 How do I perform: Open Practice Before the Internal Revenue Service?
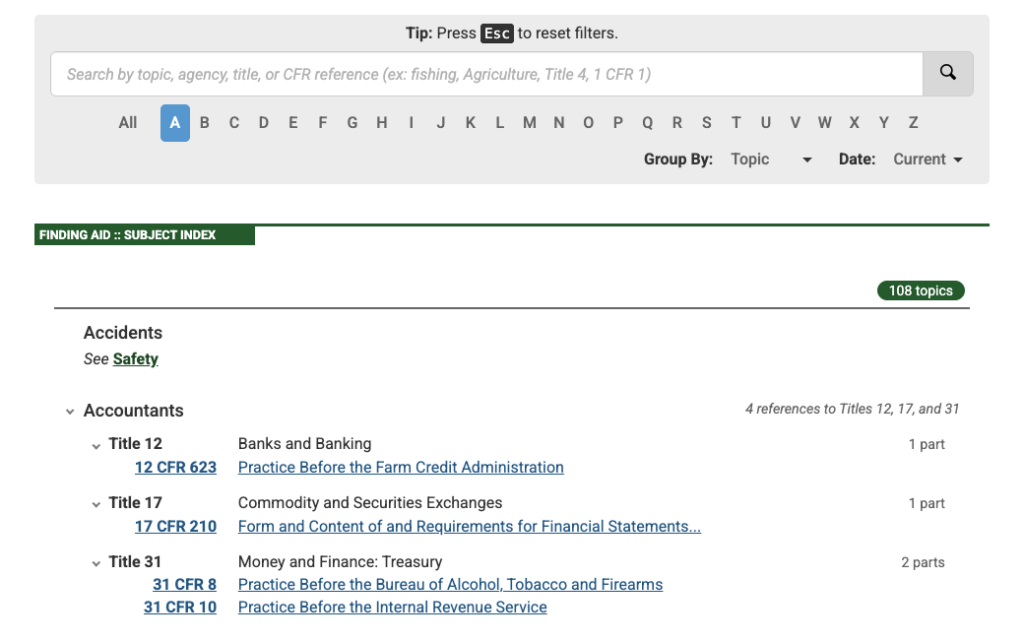pos(392,607)
